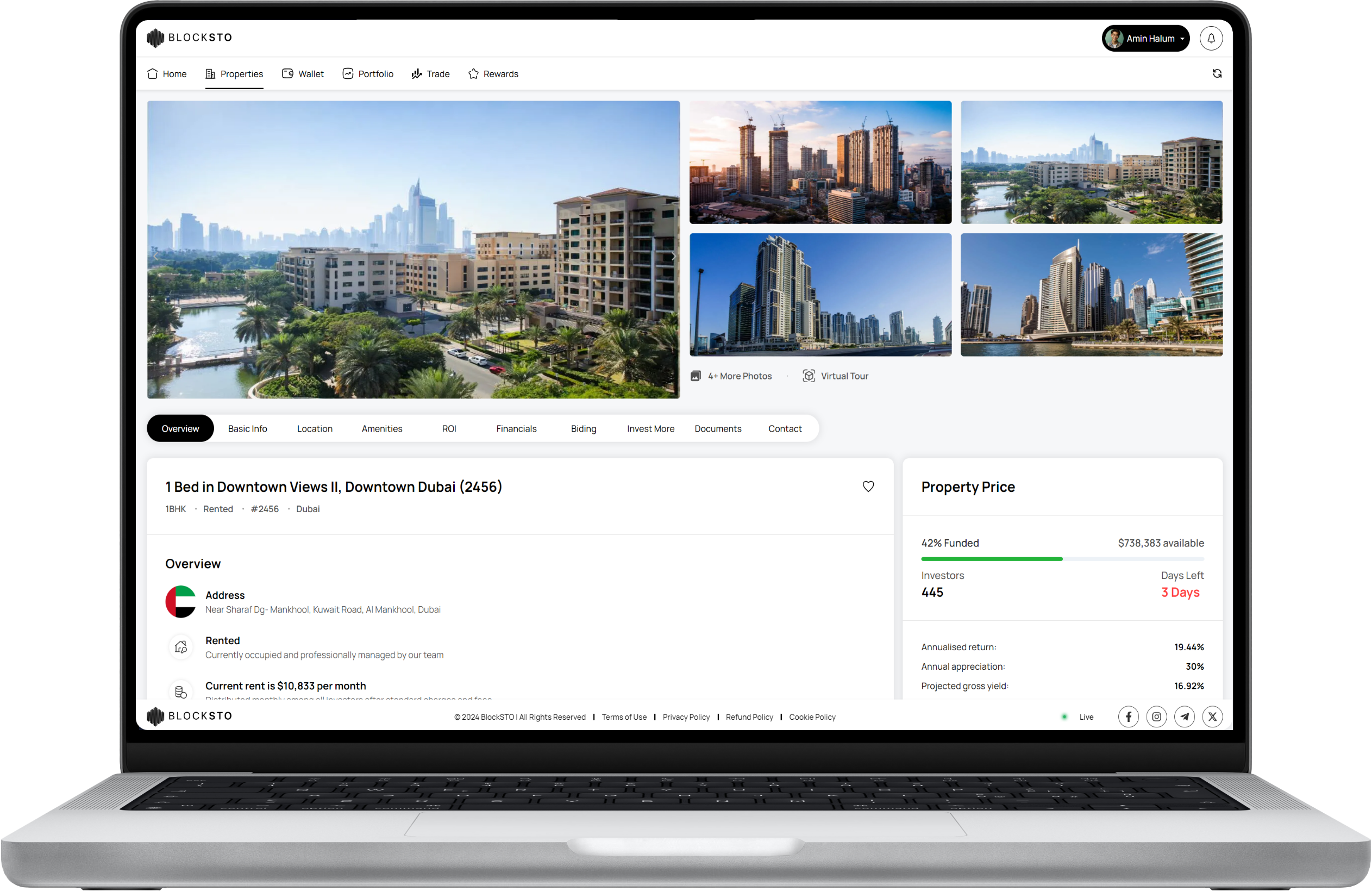Favorite the property with heart icon
Viewport: 1372px width, 891px height.
point(868,486)
